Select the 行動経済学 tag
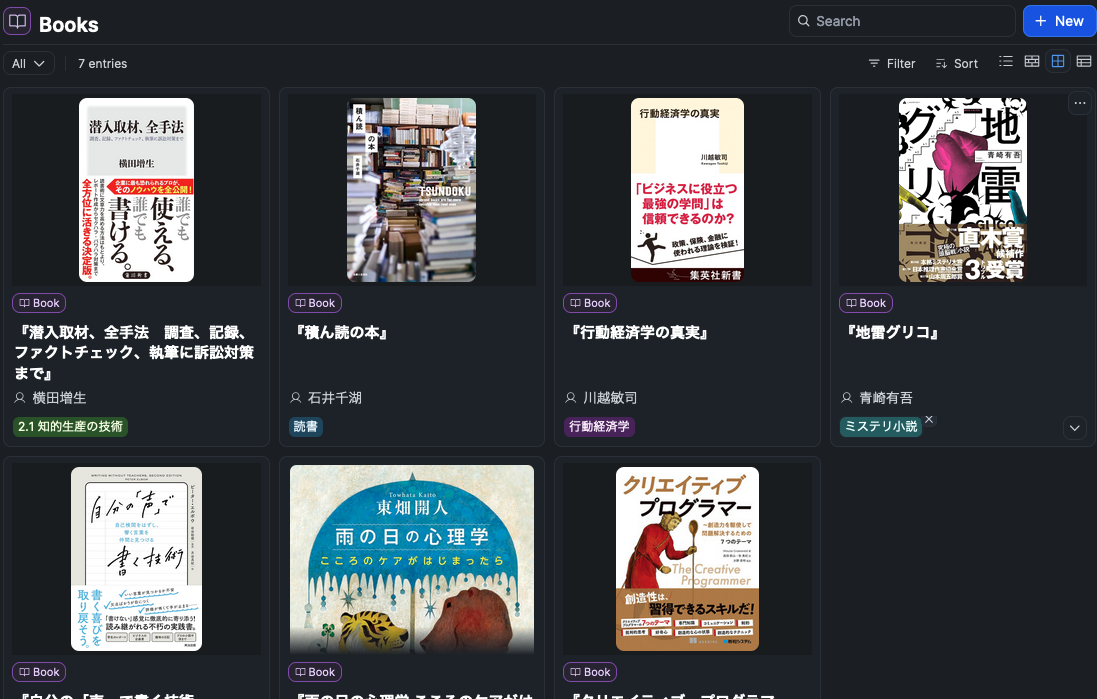Viewport: 1097px width, 699px height. 599,426
